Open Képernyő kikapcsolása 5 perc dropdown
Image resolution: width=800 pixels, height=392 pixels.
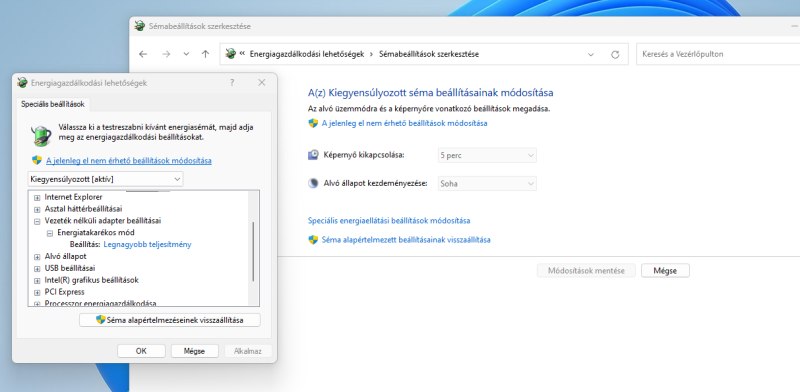(487, 155)
